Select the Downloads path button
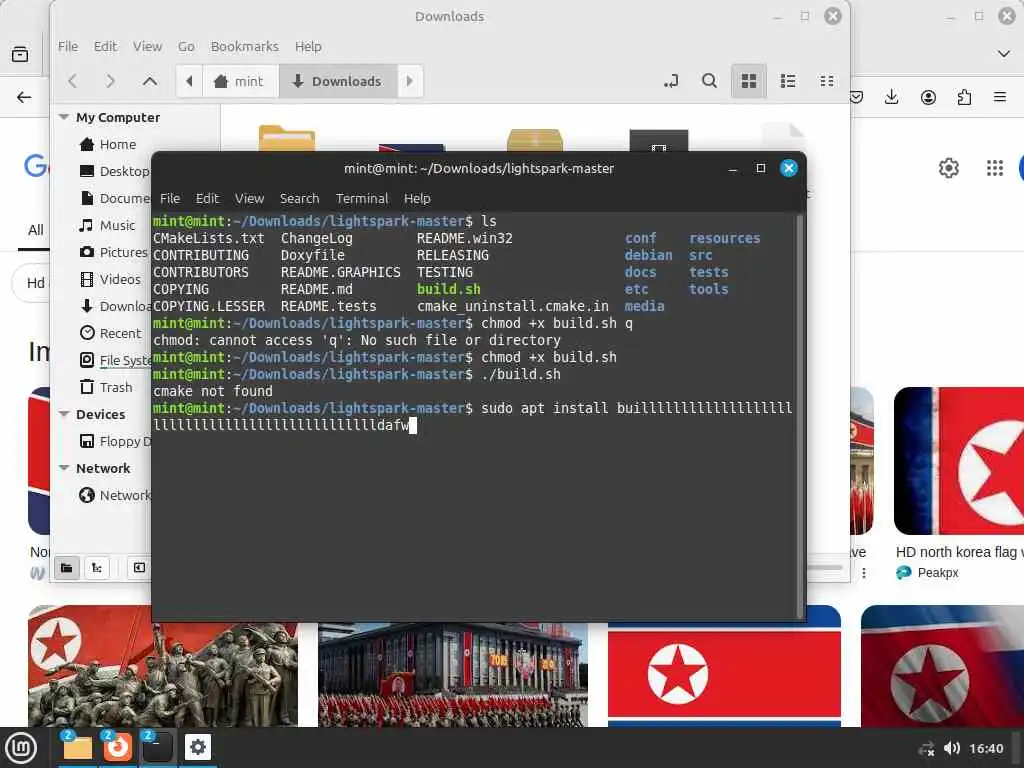 (x=338, y=81)
